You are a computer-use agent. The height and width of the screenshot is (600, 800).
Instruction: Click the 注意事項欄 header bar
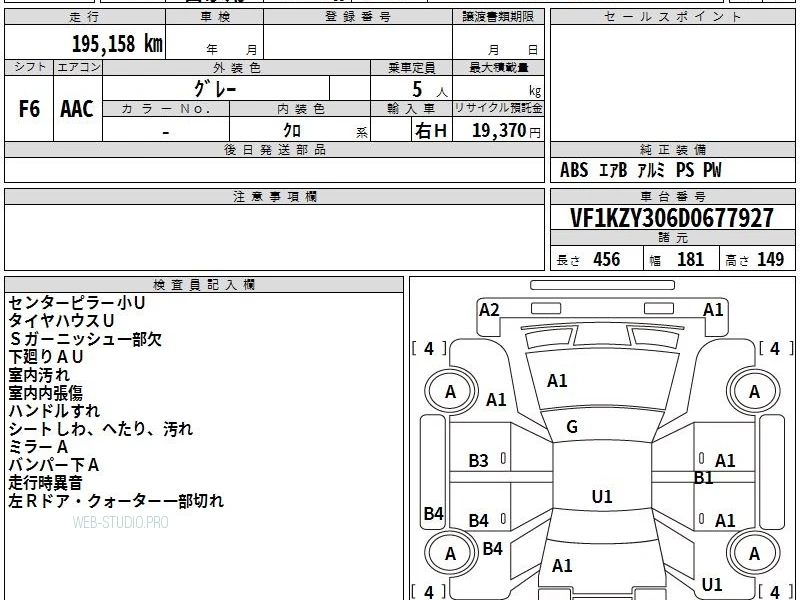click(x=274, y=196)
